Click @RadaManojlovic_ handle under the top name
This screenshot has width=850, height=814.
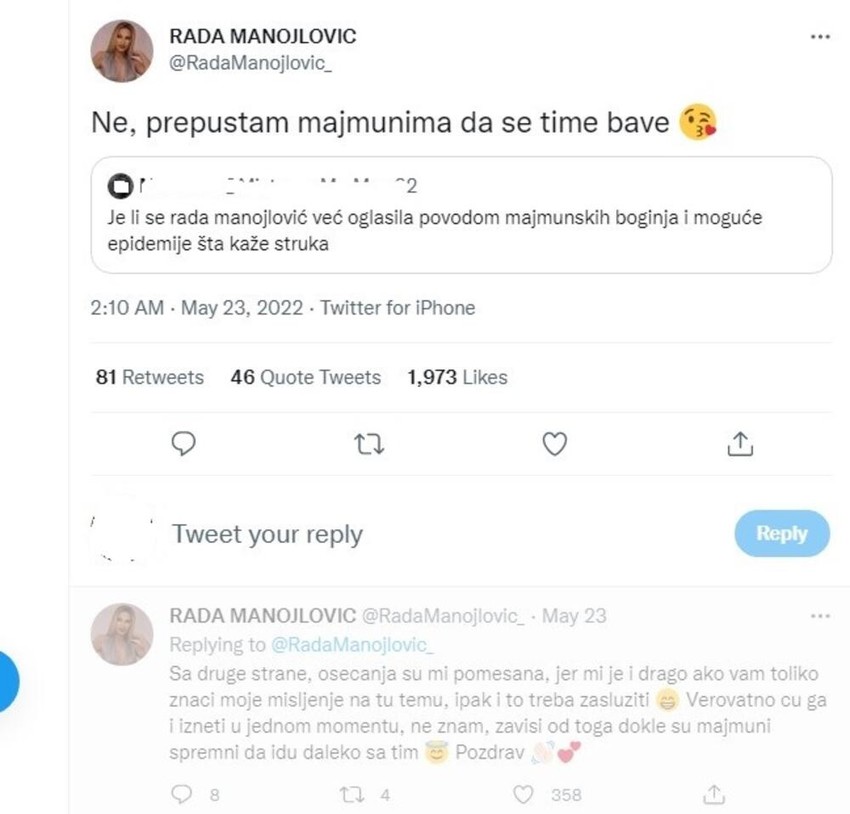(x=234, y=62)
